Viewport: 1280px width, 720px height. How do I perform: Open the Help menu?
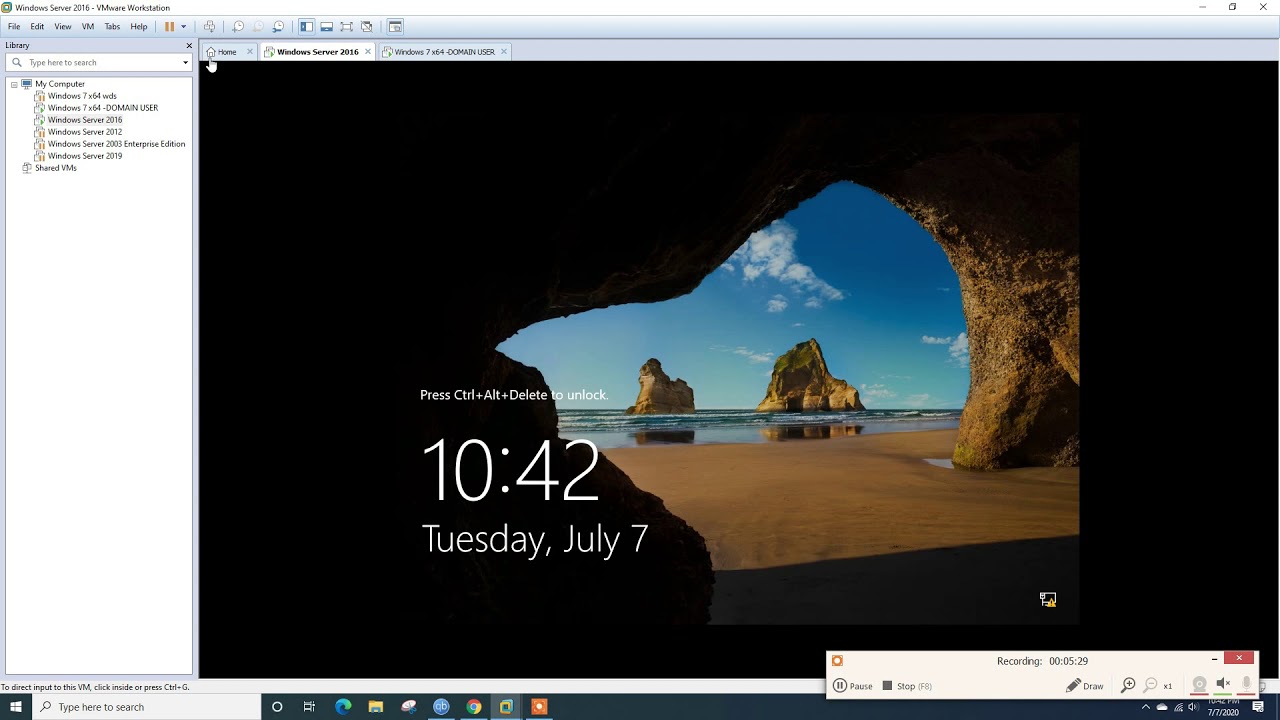tap(139, 27)
